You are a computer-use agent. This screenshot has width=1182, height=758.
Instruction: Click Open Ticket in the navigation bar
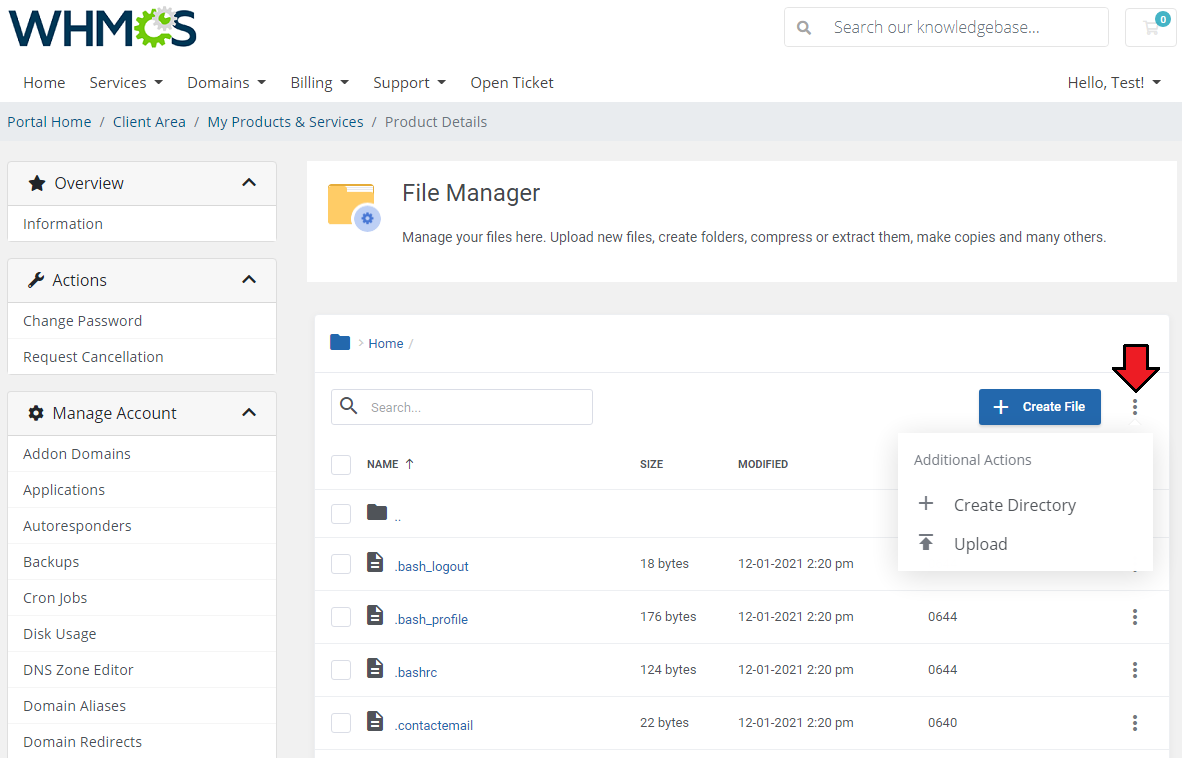pyautogui.click(x=512, y=83)
